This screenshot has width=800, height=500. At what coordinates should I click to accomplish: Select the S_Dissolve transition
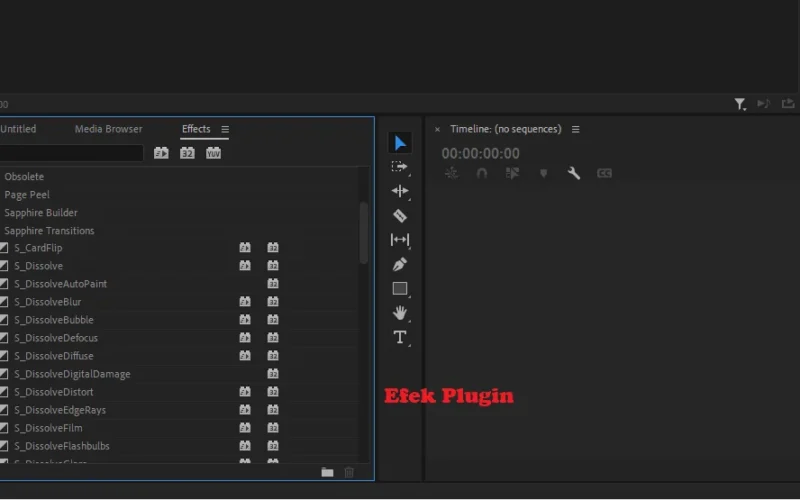[x=39, y=266]
